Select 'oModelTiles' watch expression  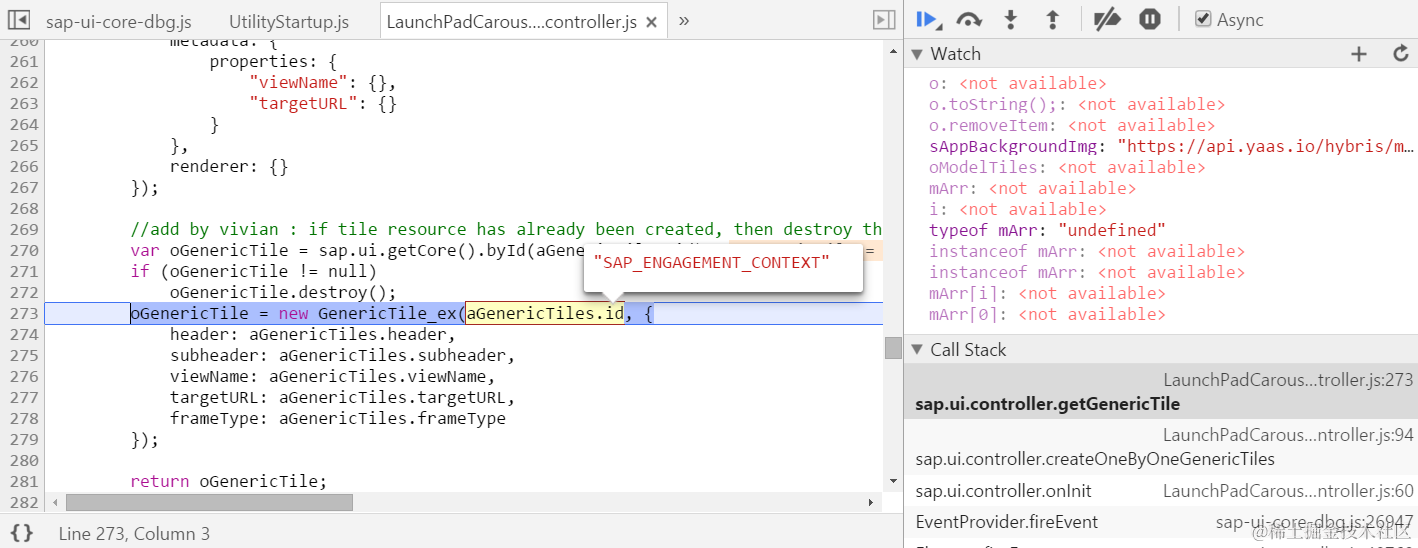coord(1067,167)
